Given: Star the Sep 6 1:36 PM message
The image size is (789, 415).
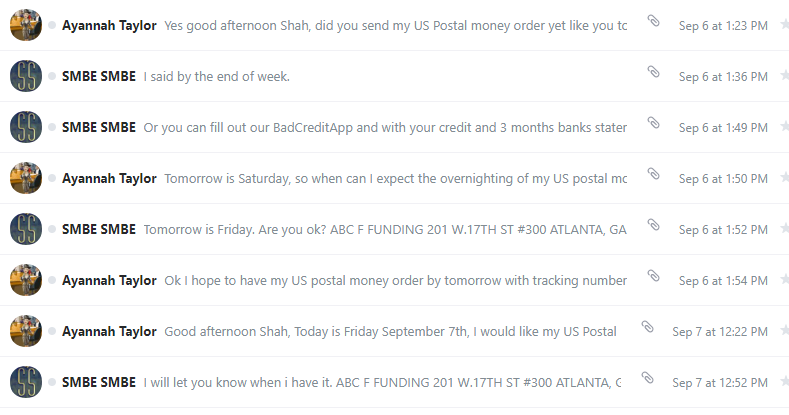Looking at the screenshot, I should click(784, 75).
